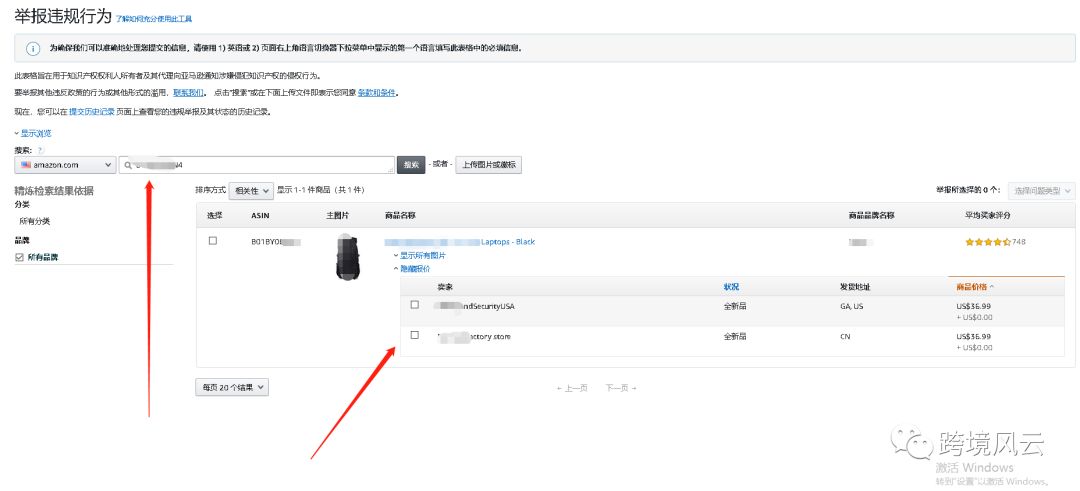Open the 相关性 sort order dropdown
The height and width of the screenshot is (491, 1080).
tap(250, 190)
